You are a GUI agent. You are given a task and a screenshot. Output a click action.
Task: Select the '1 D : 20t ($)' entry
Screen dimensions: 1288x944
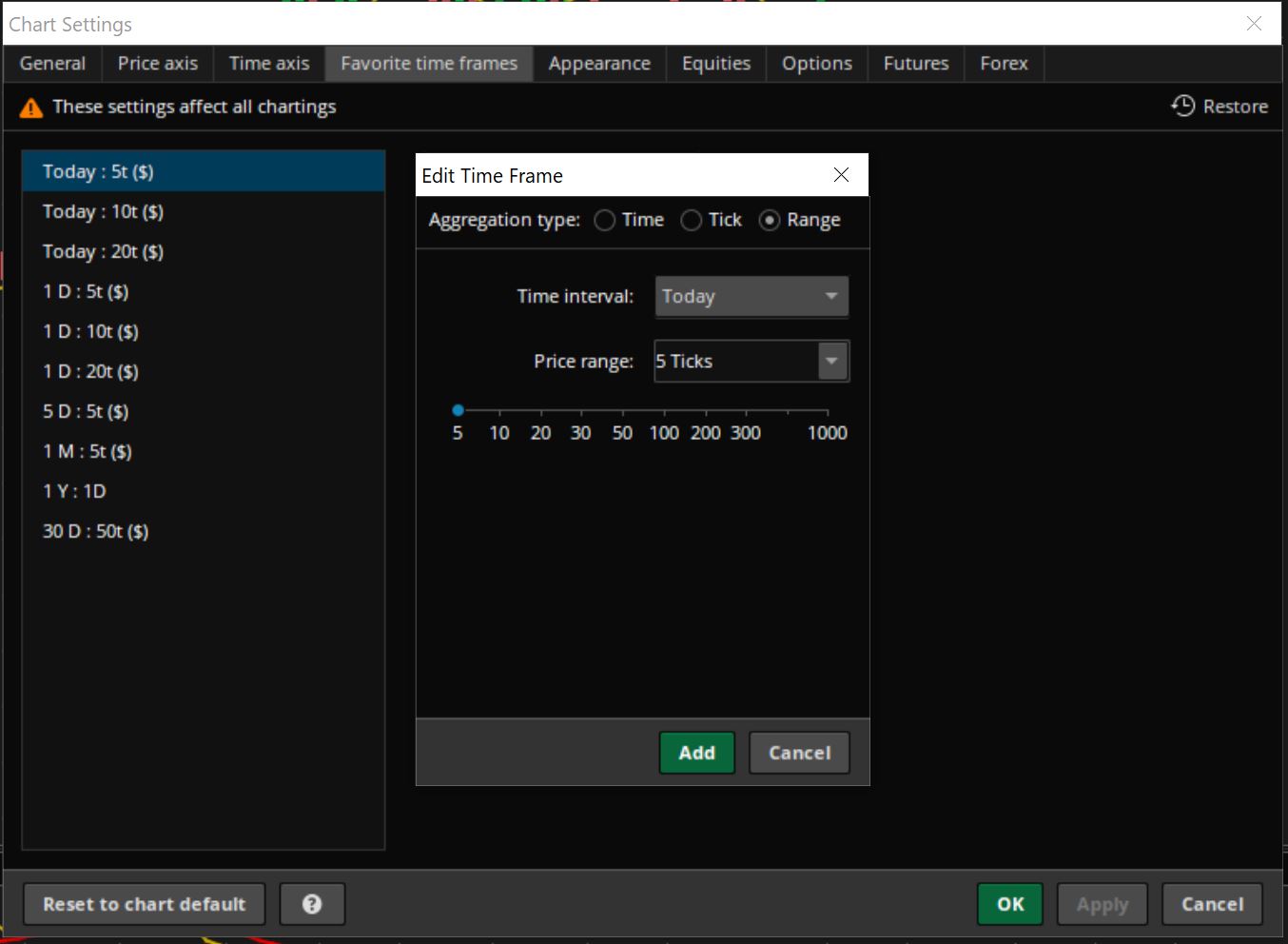(x=204, y=371)
